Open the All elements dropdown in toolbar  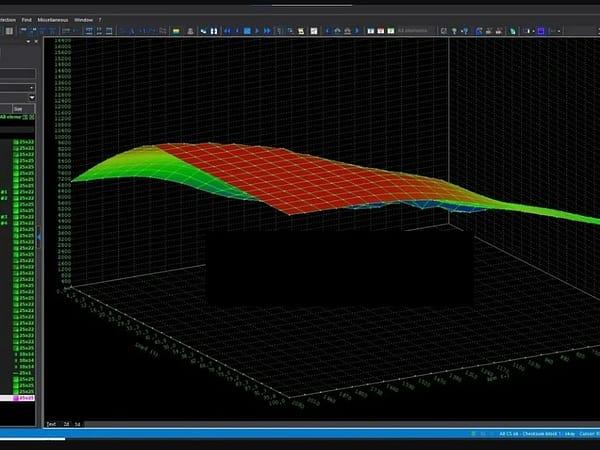(416, 31)
